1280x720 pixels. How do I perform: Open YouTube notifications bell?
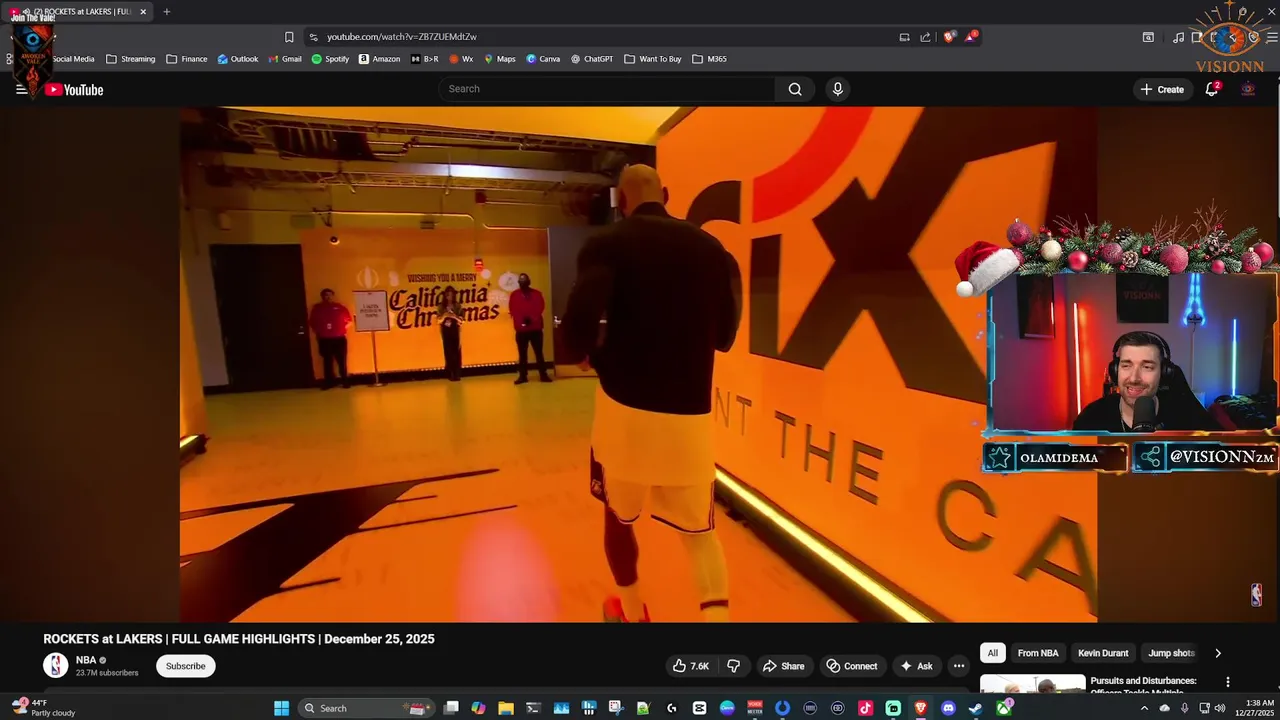click(x=1211, y=89)
